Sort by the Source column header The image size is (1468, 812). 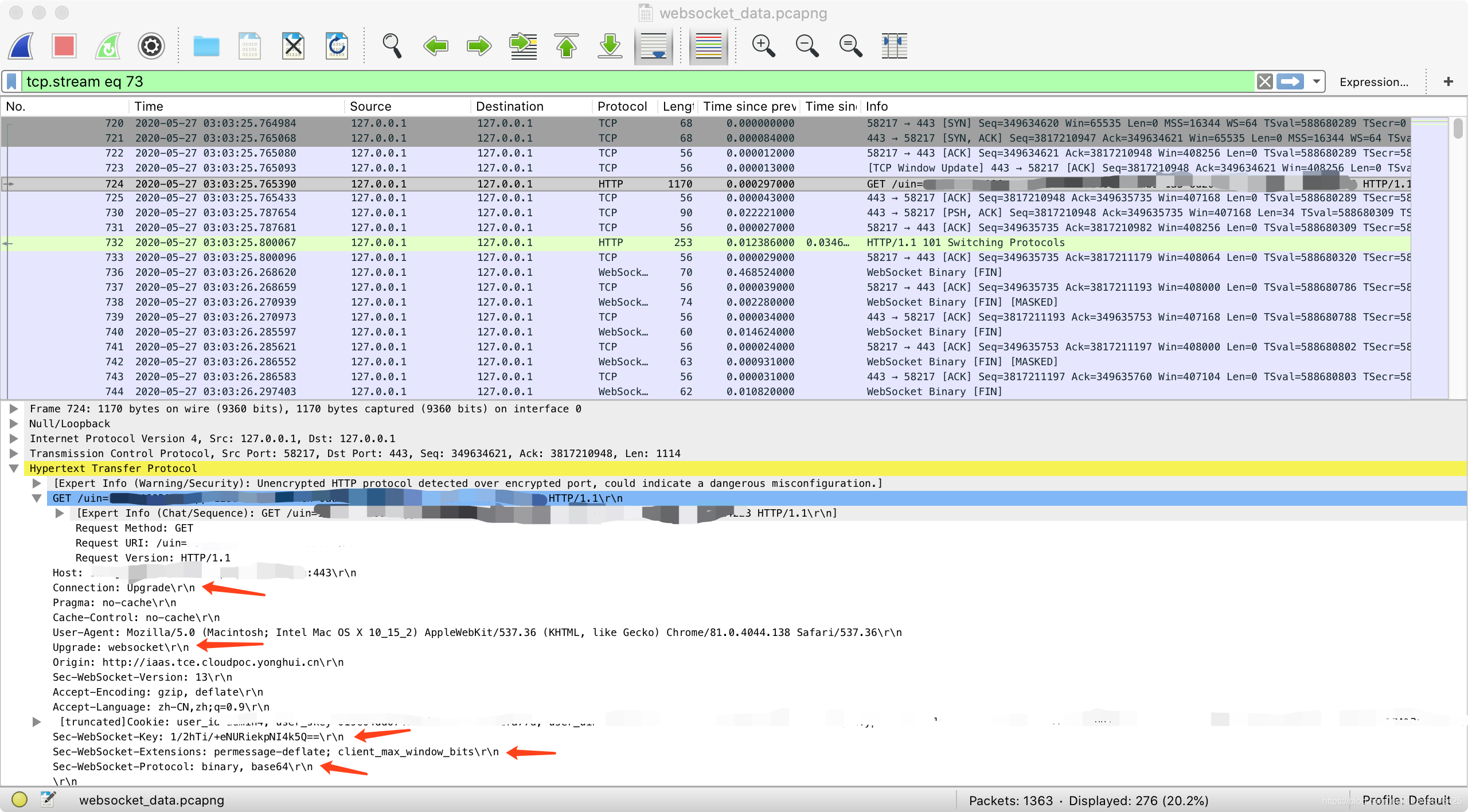pos(370,106)
